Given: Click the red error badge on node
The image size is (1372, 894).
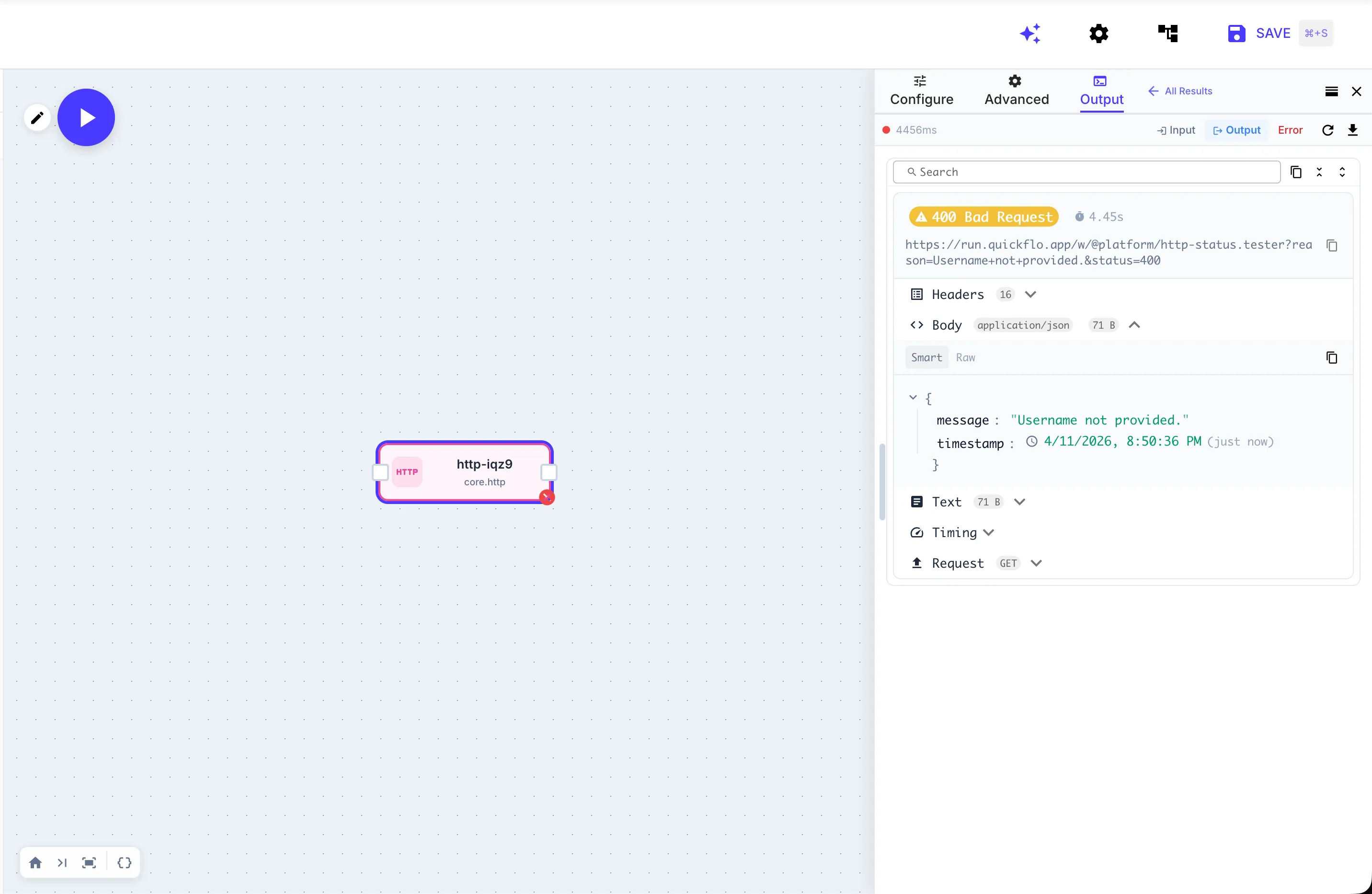Looking at the screenshot, I should coord(547,497).
